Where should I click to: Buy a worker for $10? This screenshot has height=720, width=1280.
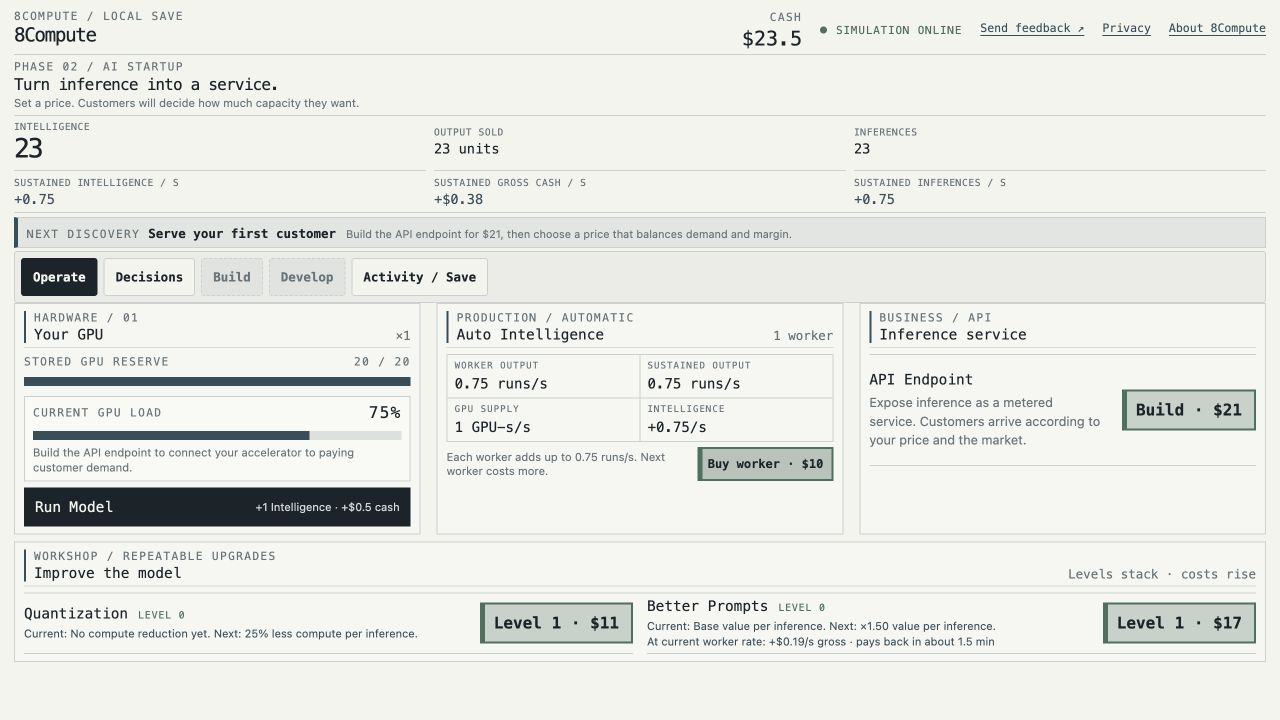click(765, 464)
